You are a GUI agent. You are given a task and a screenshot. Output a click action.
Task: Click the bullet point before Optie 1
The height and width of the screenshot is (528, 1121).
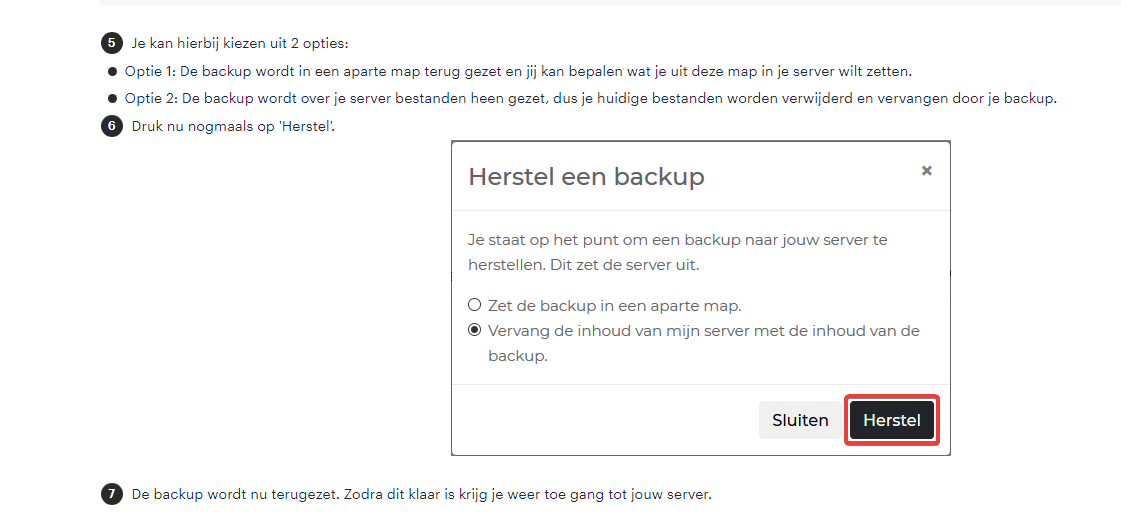pyautogui.click(x=113, y=72)
